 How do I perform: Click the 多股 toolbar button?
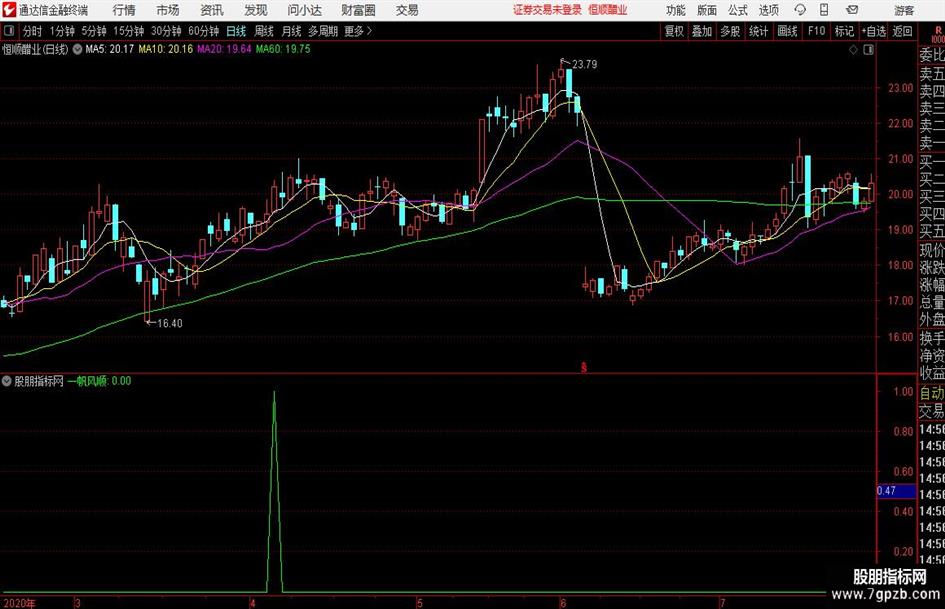pyautogui.click(x=730, y=31)
